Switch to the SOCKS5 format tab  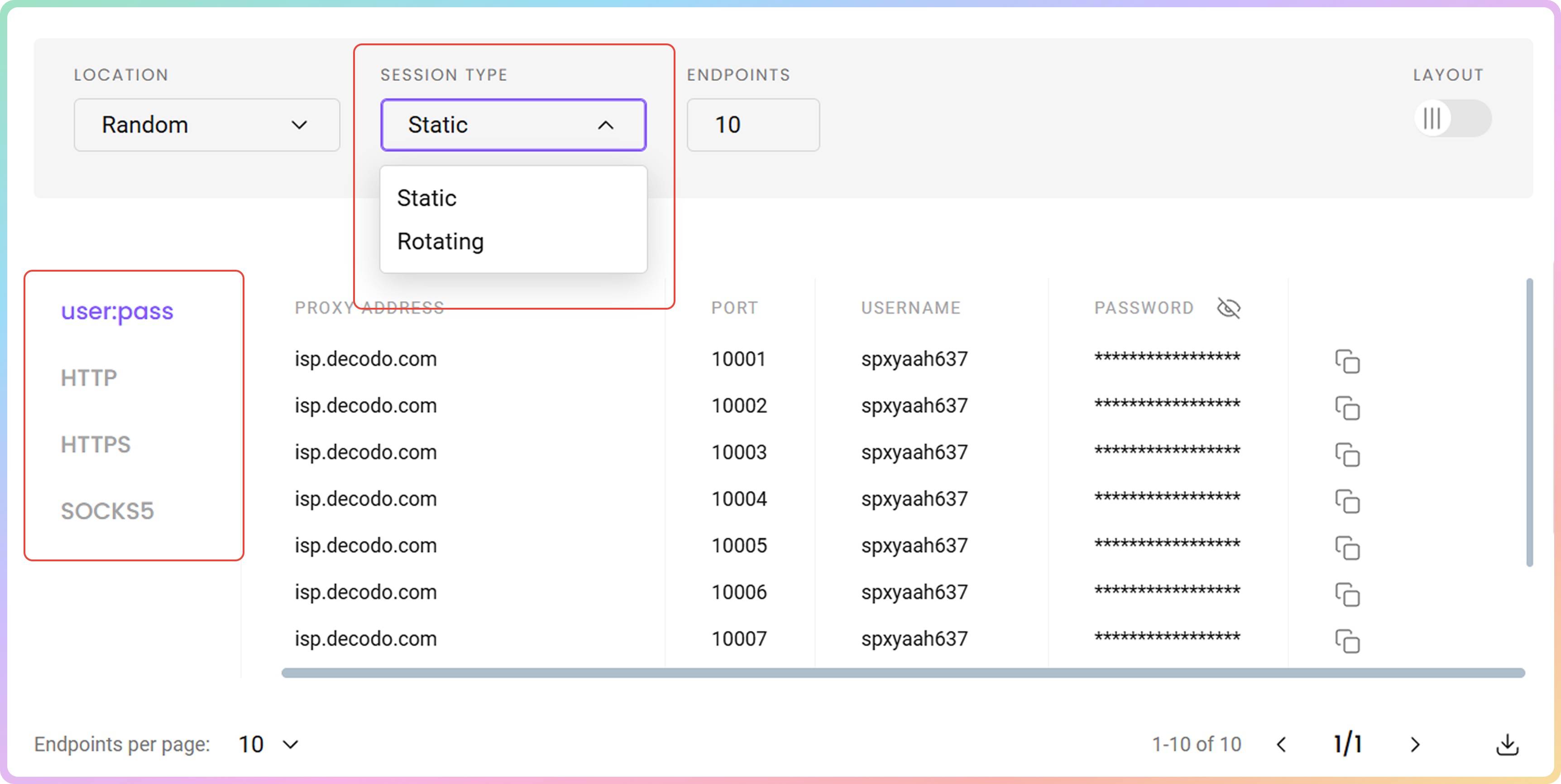point(107,511)
